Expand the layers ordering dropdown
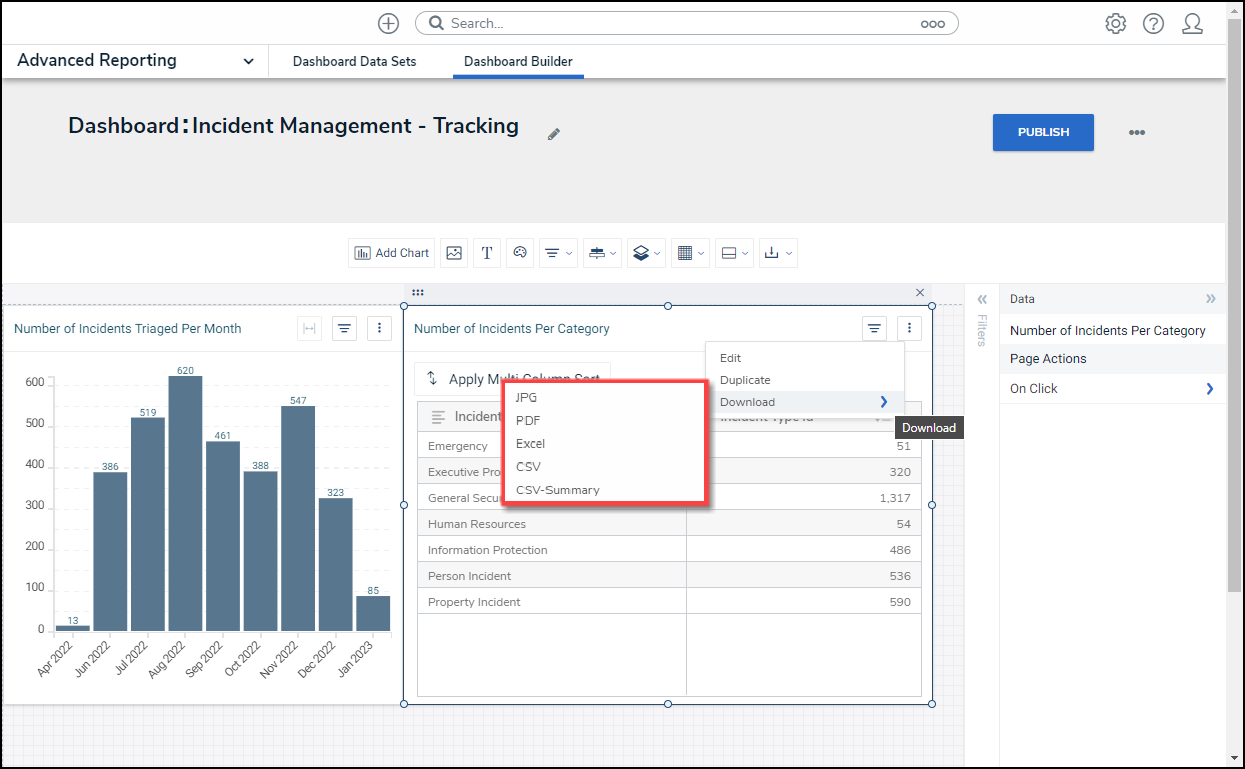 point(645,253)
